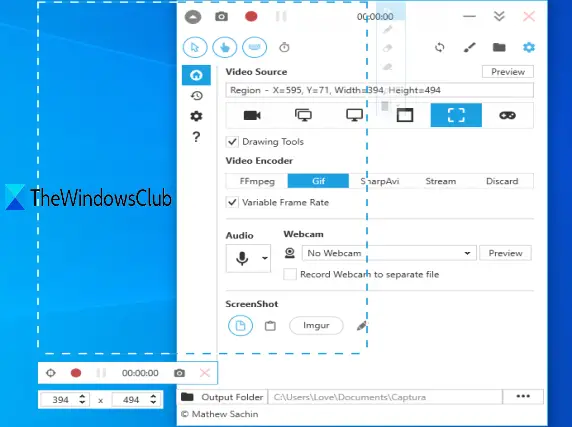The height and width of the screenshot is (427, 572).
Task: Click the region width field showing 394
Action: point(61,400)
